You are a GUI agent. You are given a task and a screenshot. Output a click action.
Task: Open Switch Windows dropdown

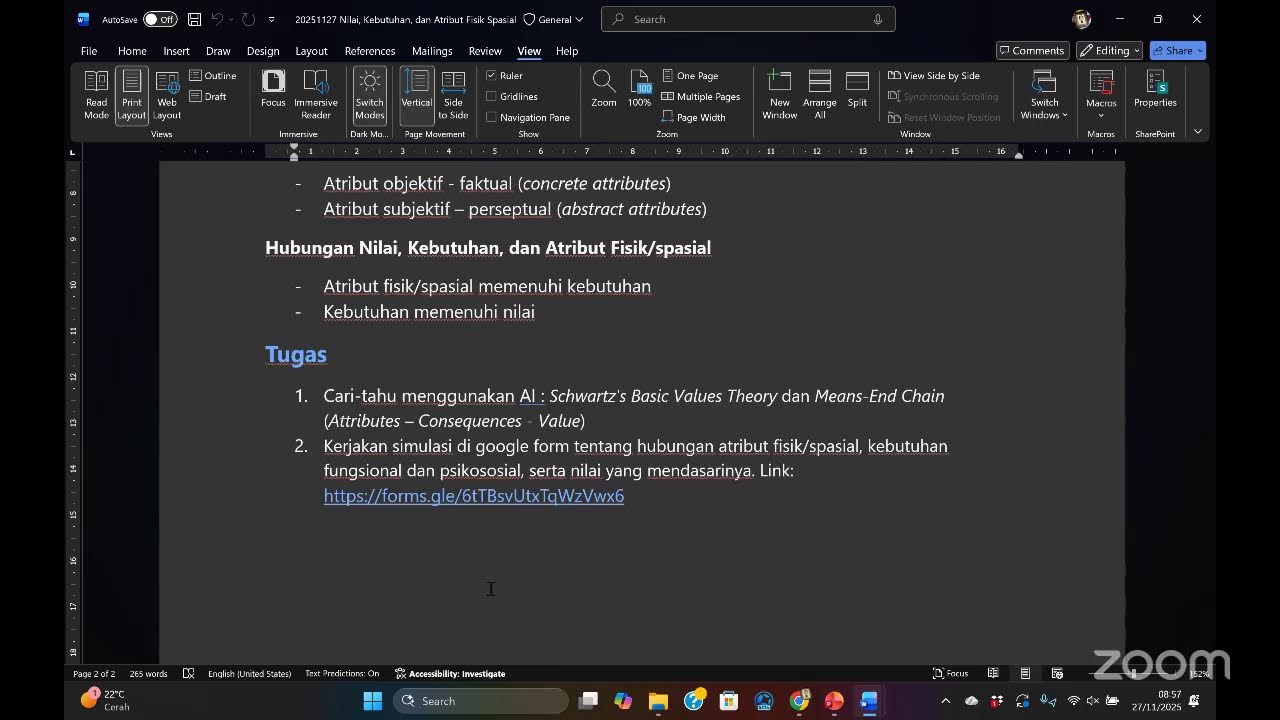(x=1044, y=95)
